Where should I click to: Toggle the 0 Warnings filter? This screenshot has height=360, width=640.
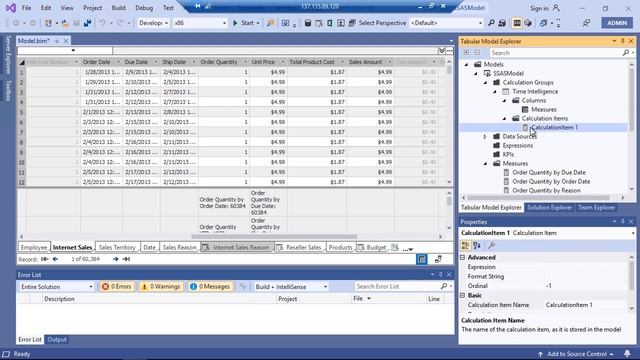click(161, 287)
